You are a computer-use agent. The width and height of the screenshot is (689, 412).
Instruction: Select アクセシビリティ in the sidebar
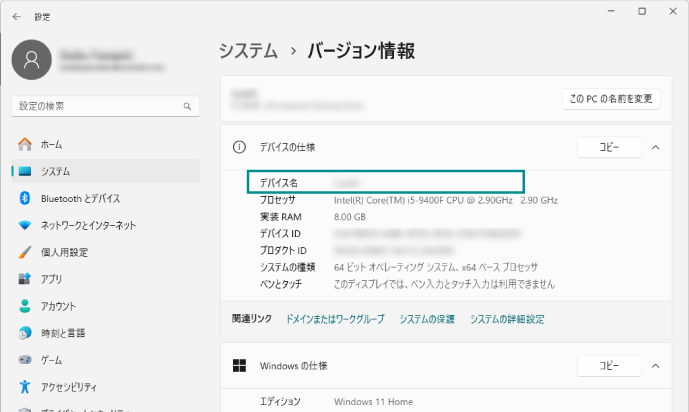click(69, 386)
